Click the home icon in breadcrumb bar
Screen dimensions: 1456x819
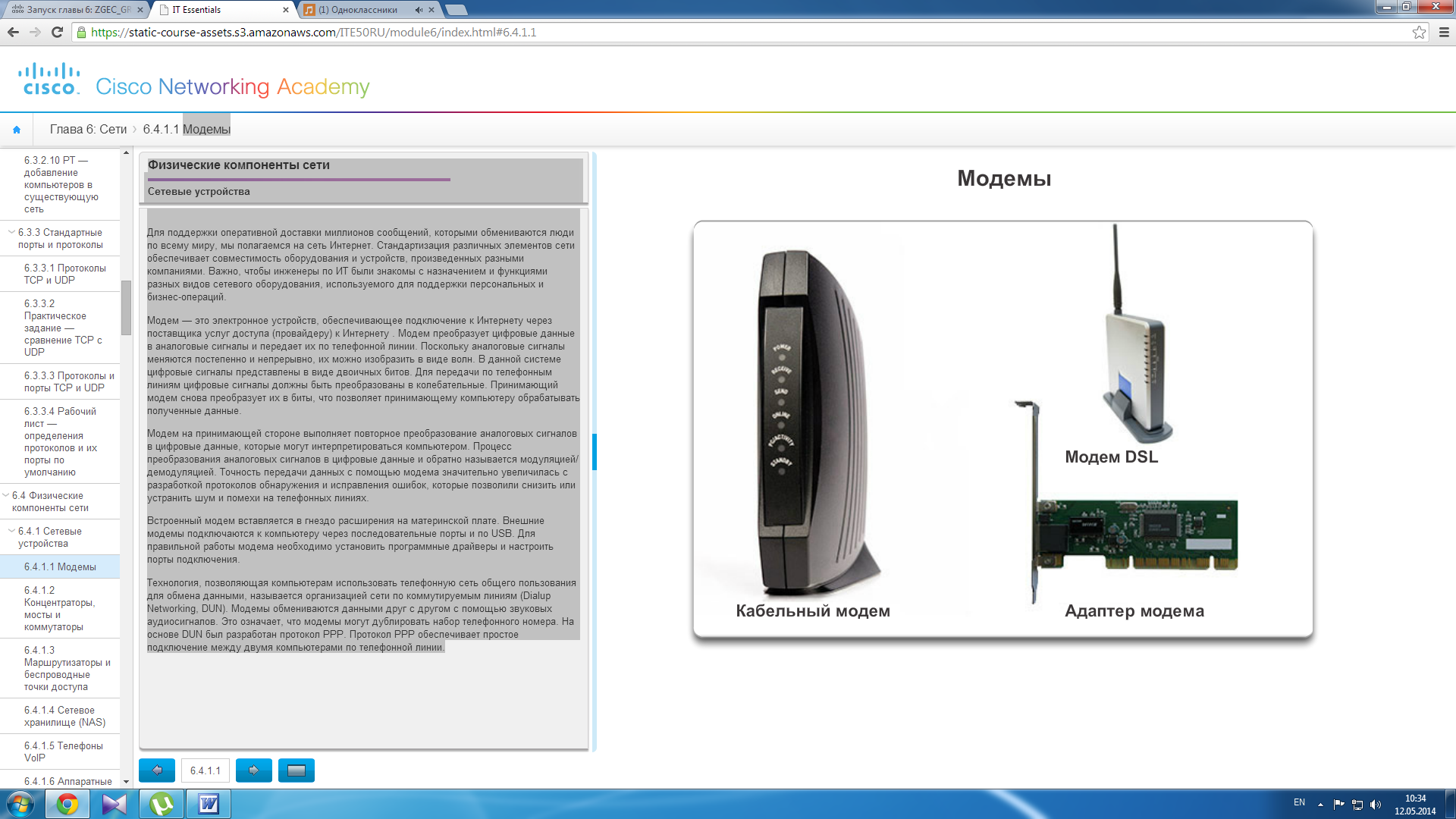17,130
